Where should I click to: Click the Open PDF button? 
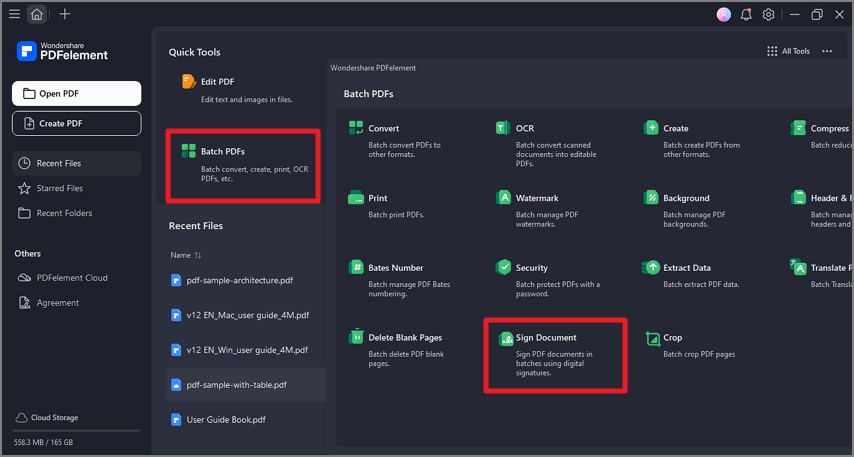point(77,94)
